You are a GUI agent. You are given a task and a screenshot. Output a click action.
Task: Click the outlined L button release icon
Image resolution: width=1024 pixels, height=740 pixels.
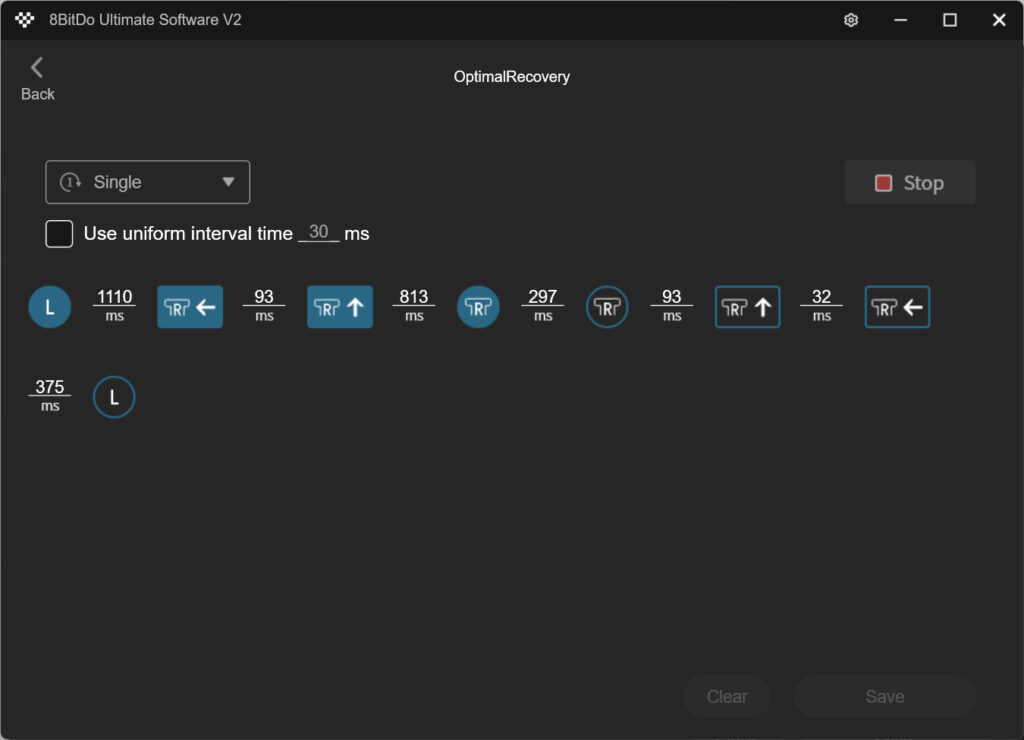[114, 397]
